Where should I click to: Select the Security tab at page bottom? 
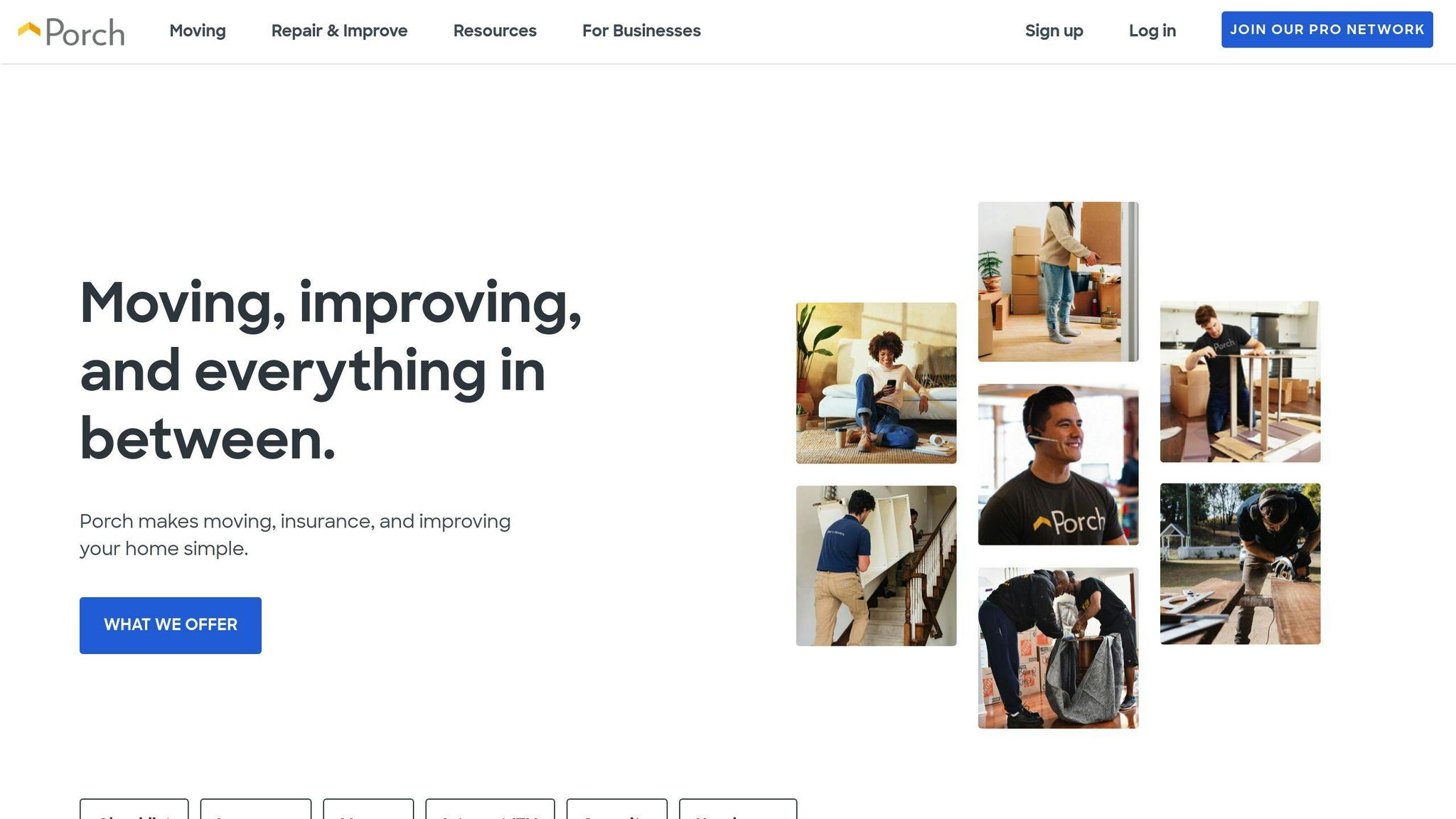(x=617, y=809)
